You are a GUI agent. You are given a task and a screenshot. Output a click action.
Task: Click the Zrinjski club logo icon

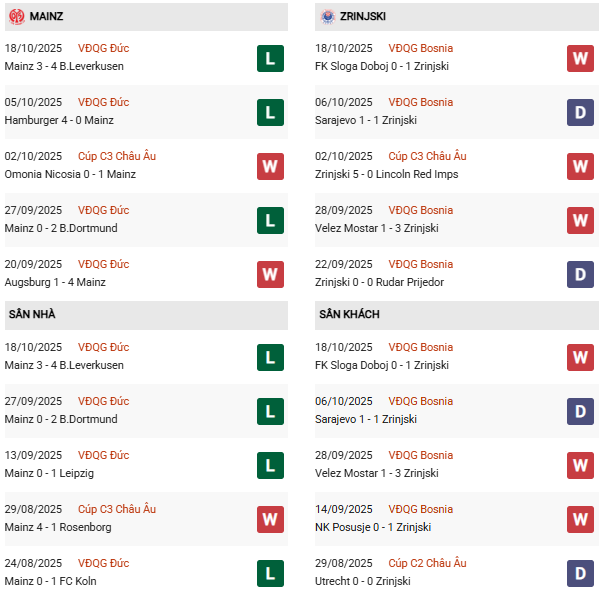328,17
